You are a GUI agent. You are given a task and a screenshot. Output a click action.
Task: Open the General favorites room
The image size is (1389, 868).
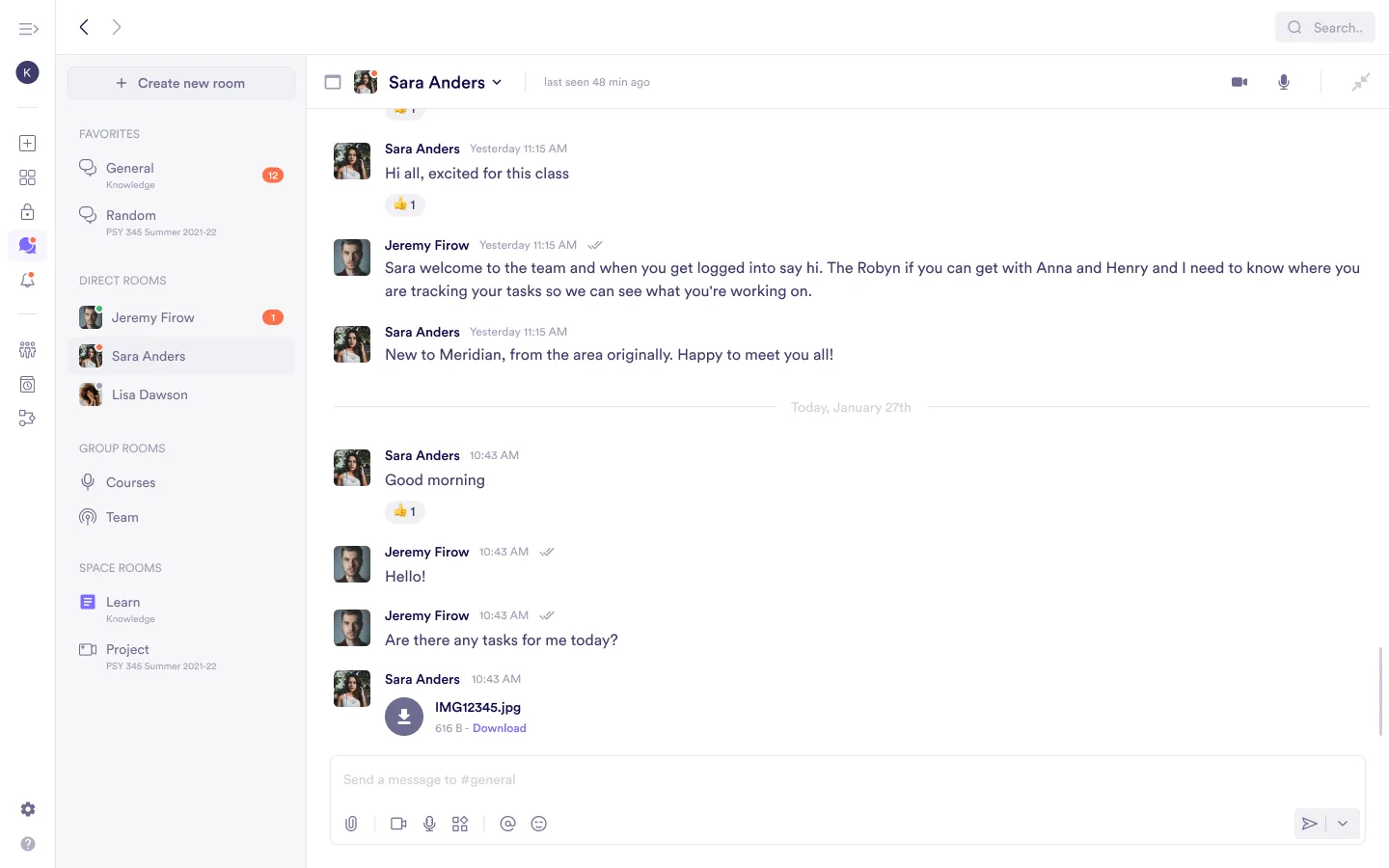click(130, 169)
